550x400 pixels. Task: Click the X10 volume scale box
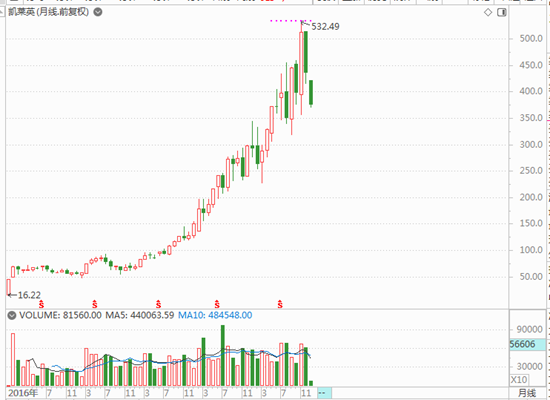518,380
